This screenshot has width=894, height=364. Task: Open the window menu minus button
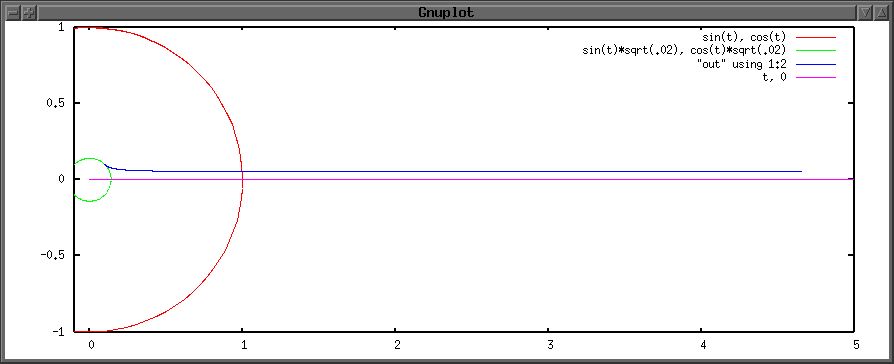13,12
